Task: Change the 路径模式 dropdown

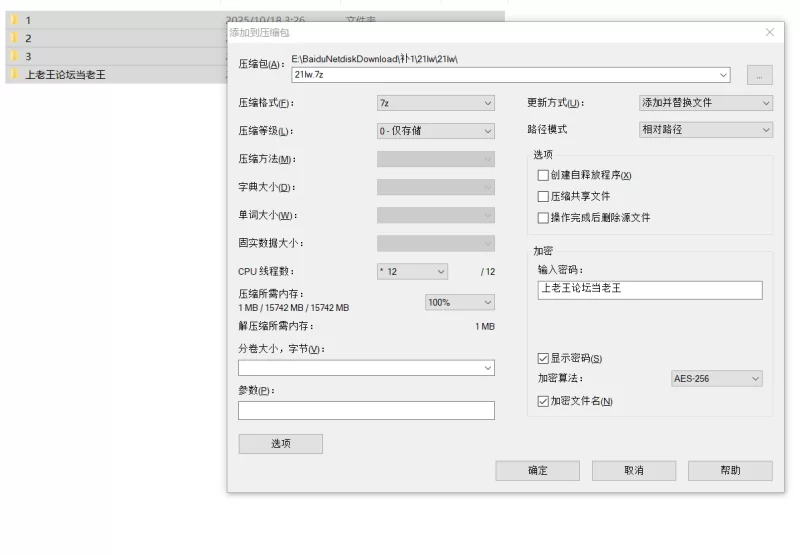Action: (705, 130)
